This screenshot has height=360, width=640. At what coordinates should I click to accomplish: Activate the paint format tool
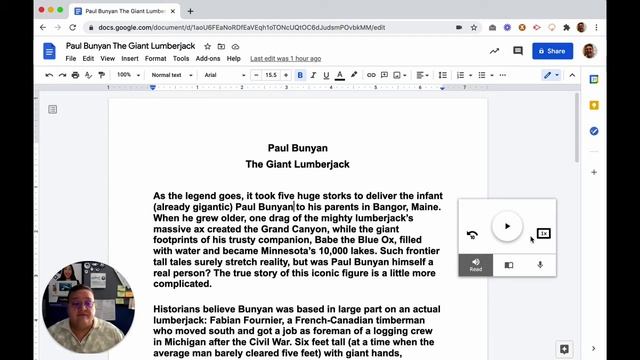pyautogui.click(x=102, y=75)
